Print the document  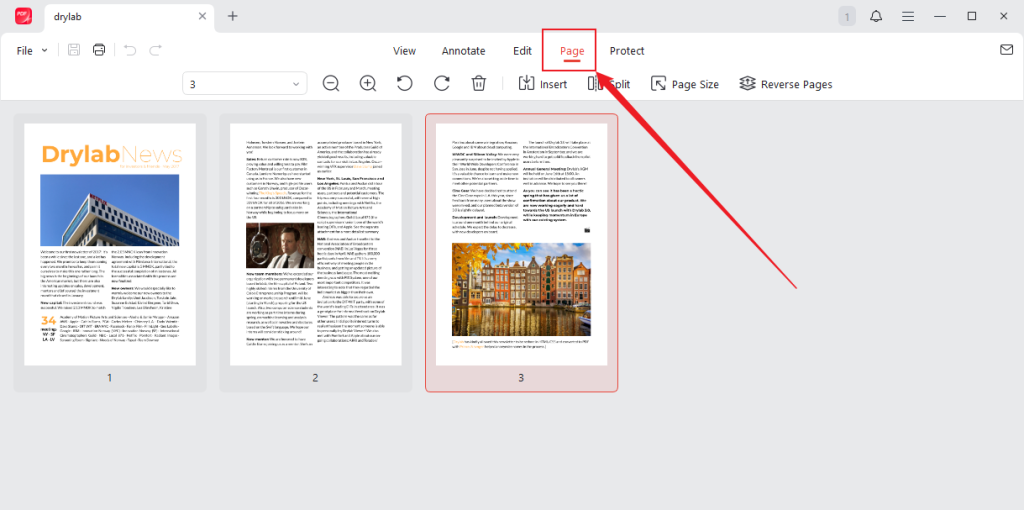pyautogui.click(x=99, y=50)
